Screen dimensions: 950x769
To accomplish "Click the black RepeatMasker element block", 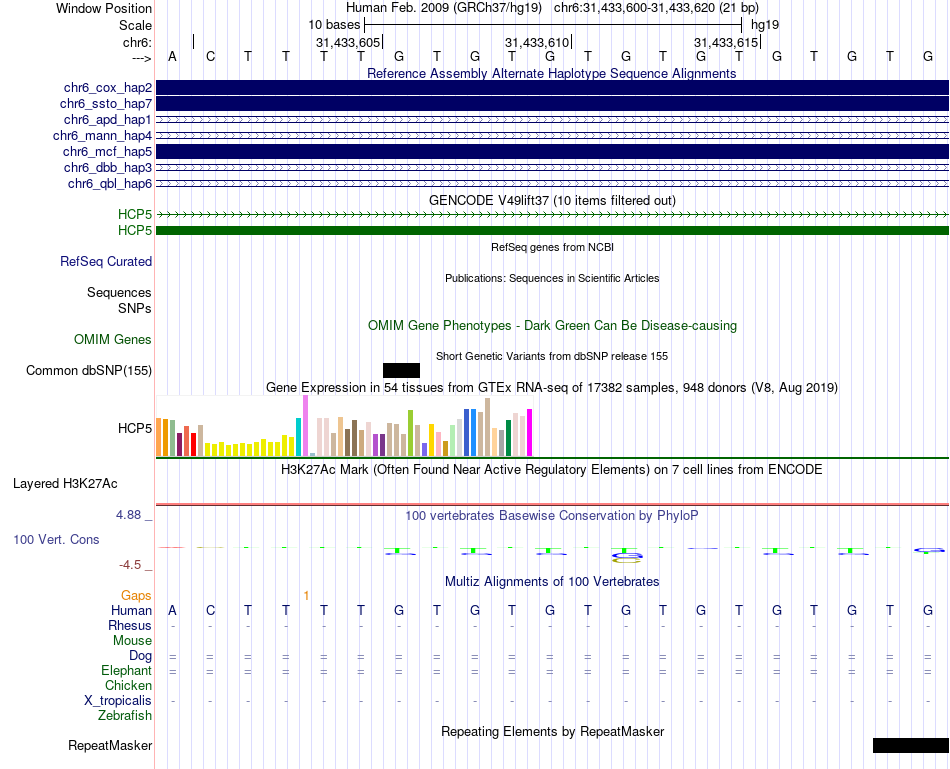I will coord(911,745).
